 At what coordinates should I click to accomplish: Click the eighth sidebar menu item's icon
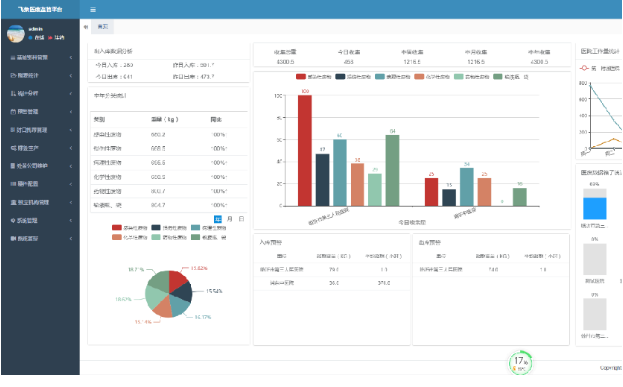(13, 184)
